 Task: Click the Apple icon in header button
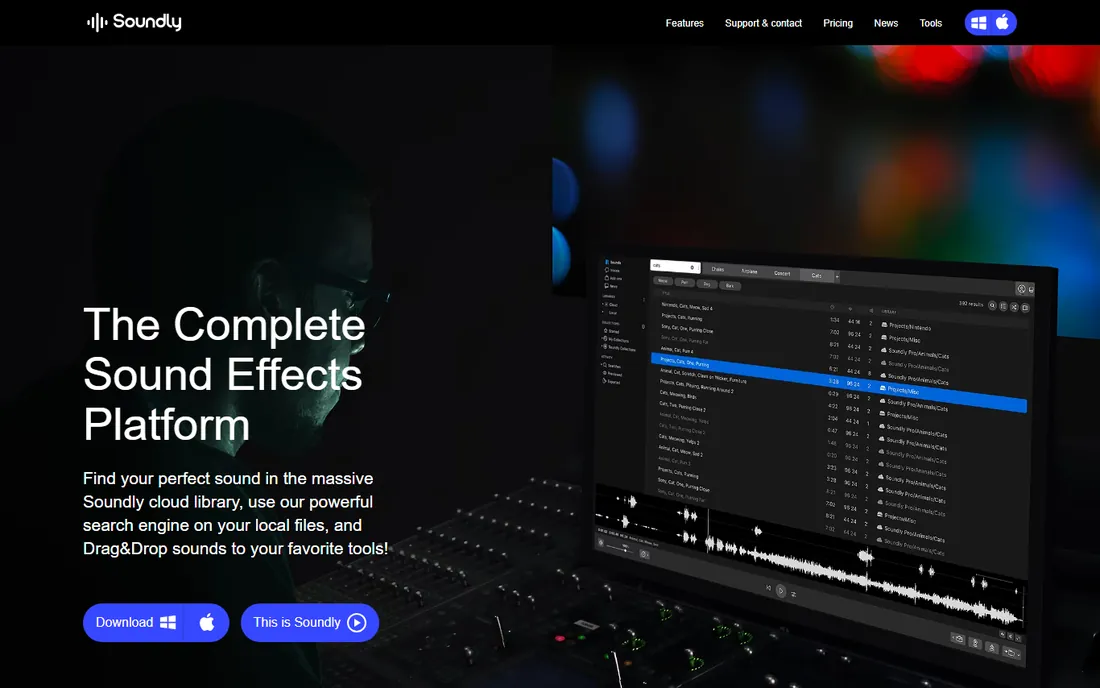[x=1002, y=22]
